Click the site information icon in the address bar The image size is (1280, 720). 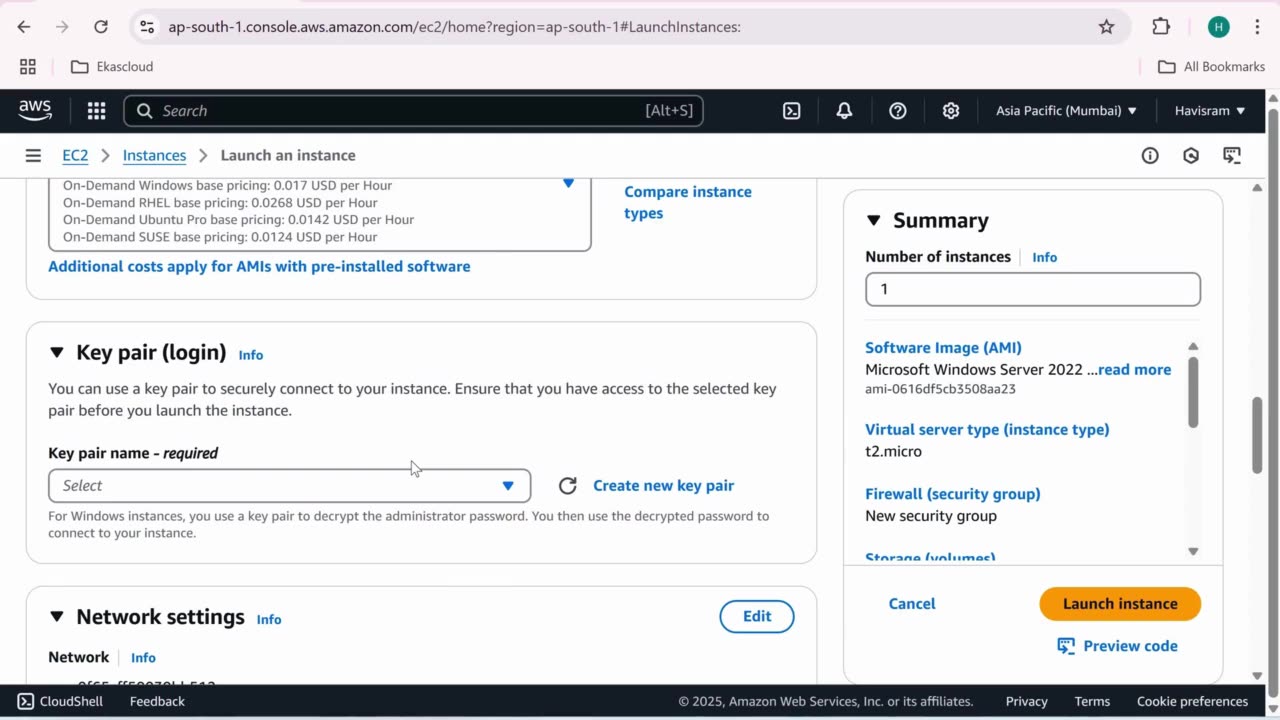point(147,27)
